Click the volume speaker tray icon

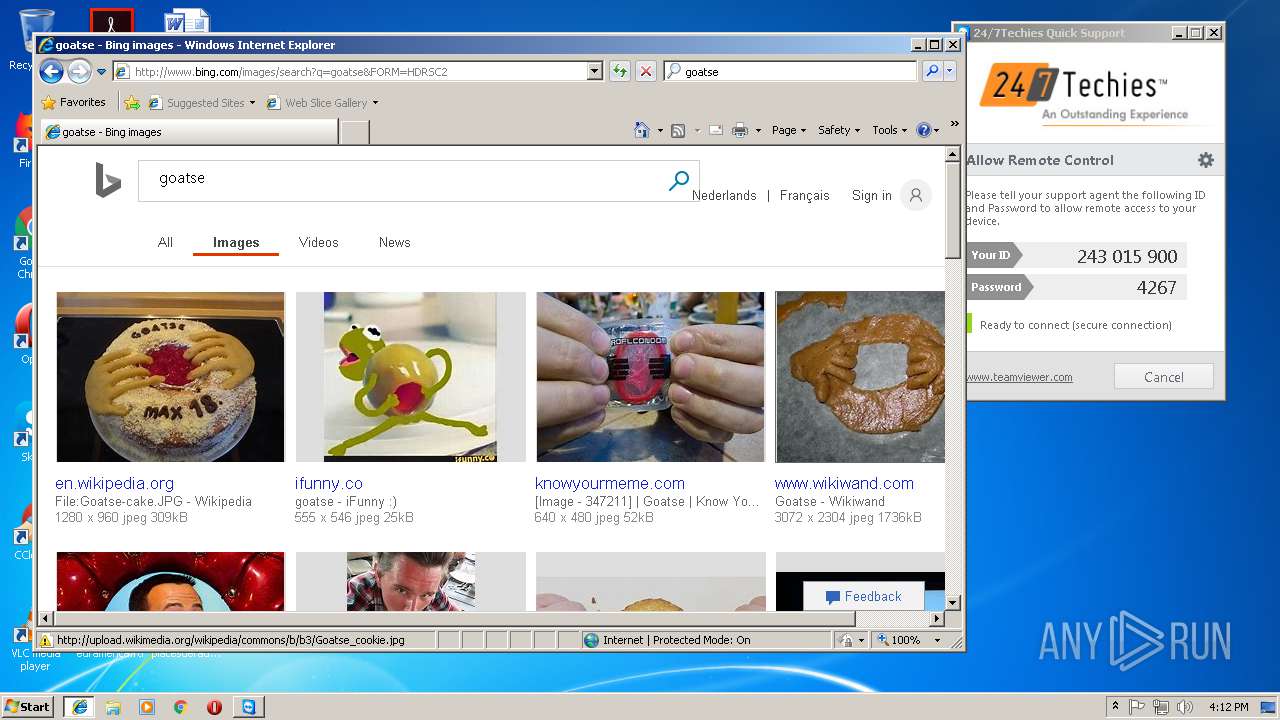pos(1185,707)
